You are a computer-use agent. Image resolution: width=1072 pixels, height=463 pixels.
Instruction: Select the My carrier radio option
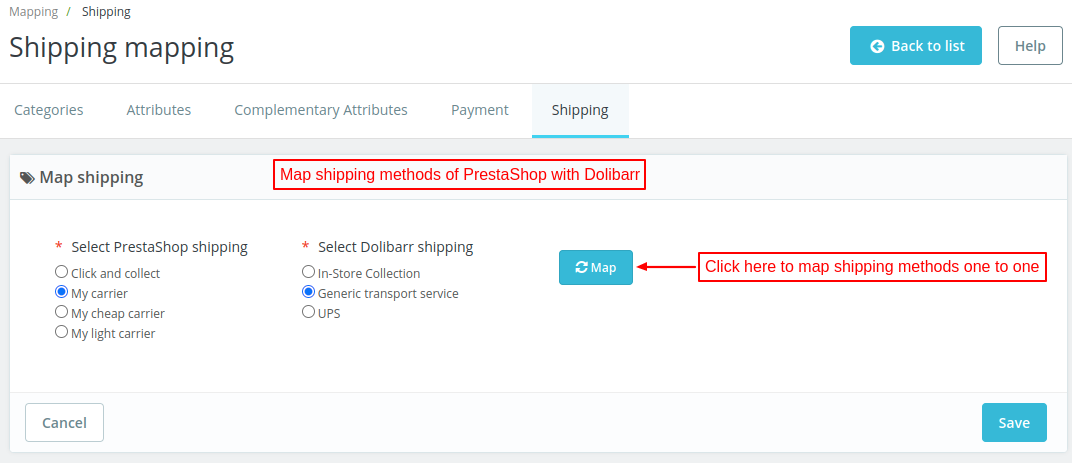pyautogui.click(x=62, y=292)
